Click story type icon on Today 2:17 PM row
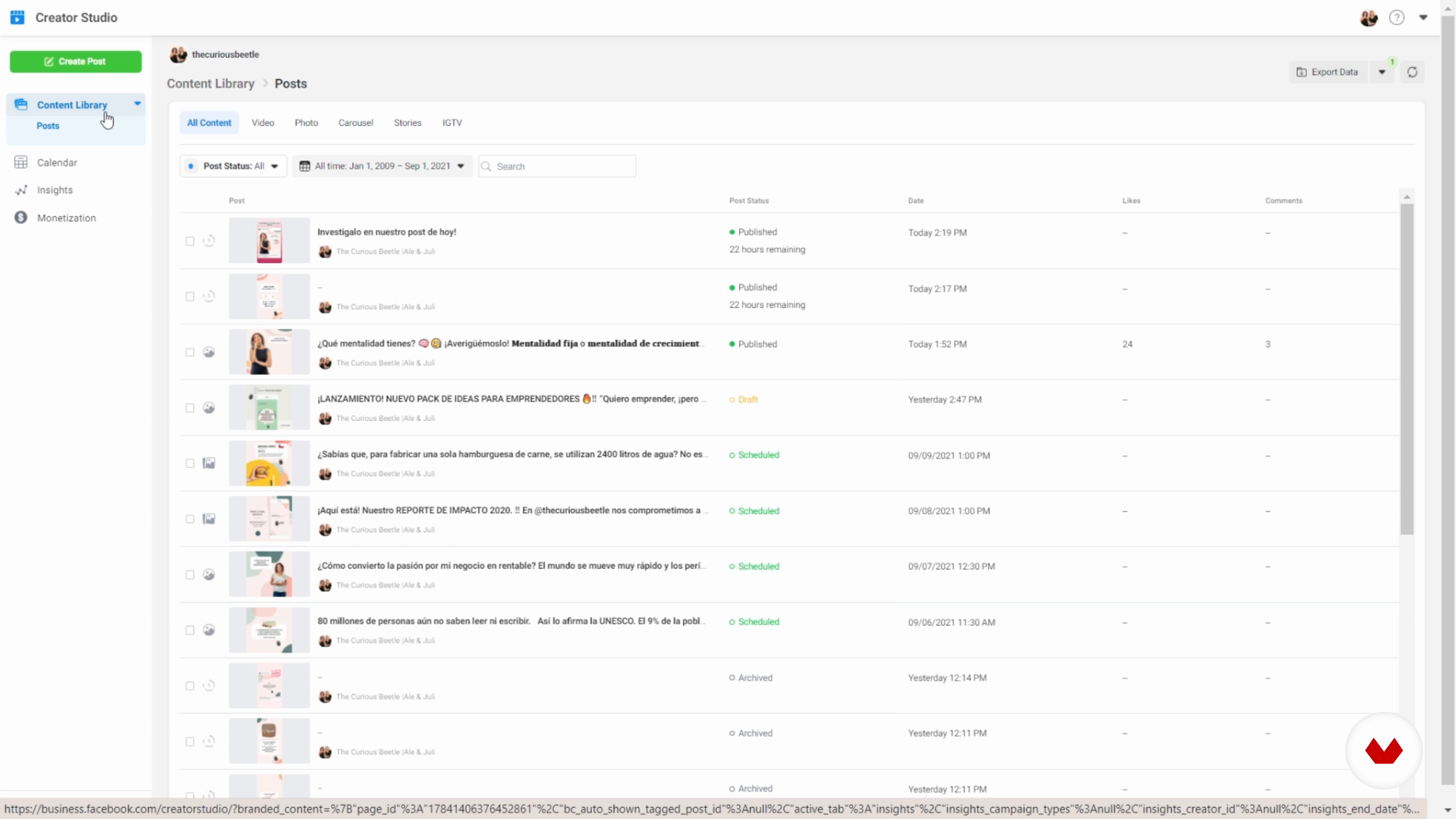 [x=209, y=296]
